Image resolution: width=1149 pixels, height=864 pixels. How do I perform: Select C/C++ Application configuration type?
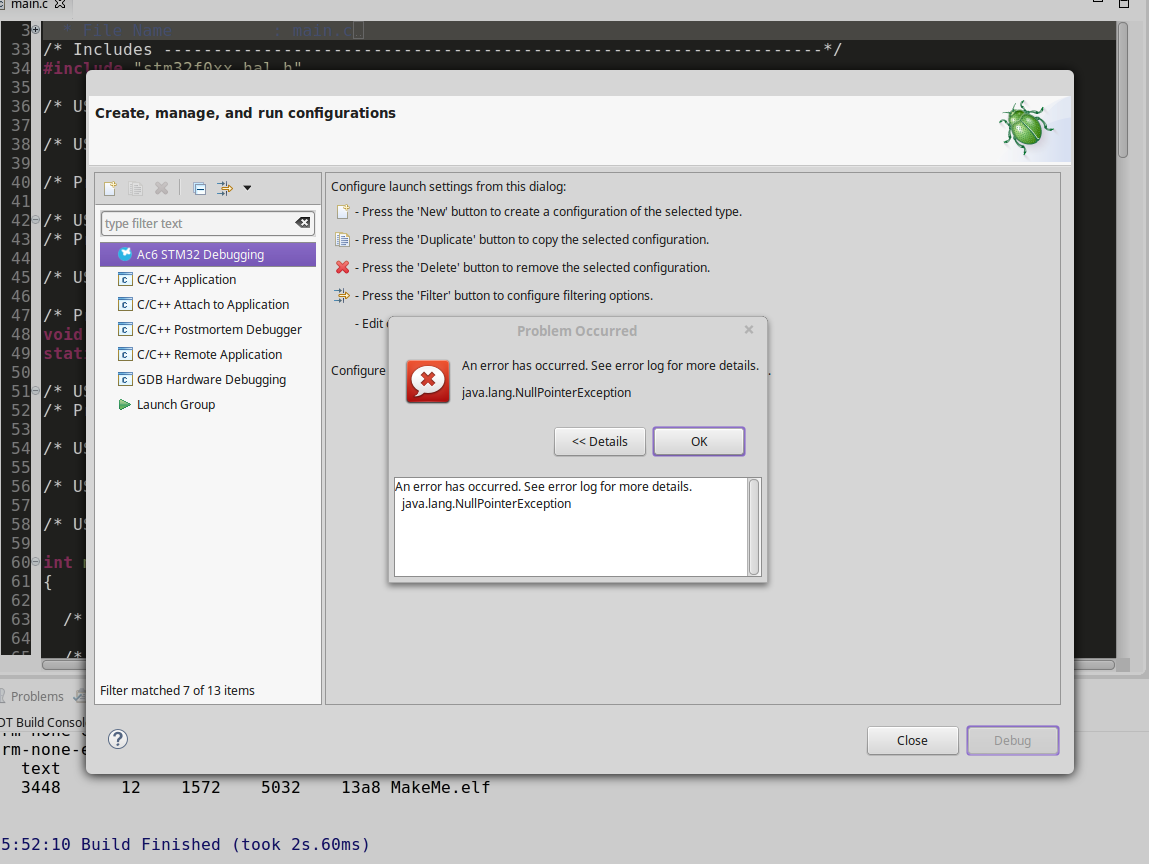point(186,280)
